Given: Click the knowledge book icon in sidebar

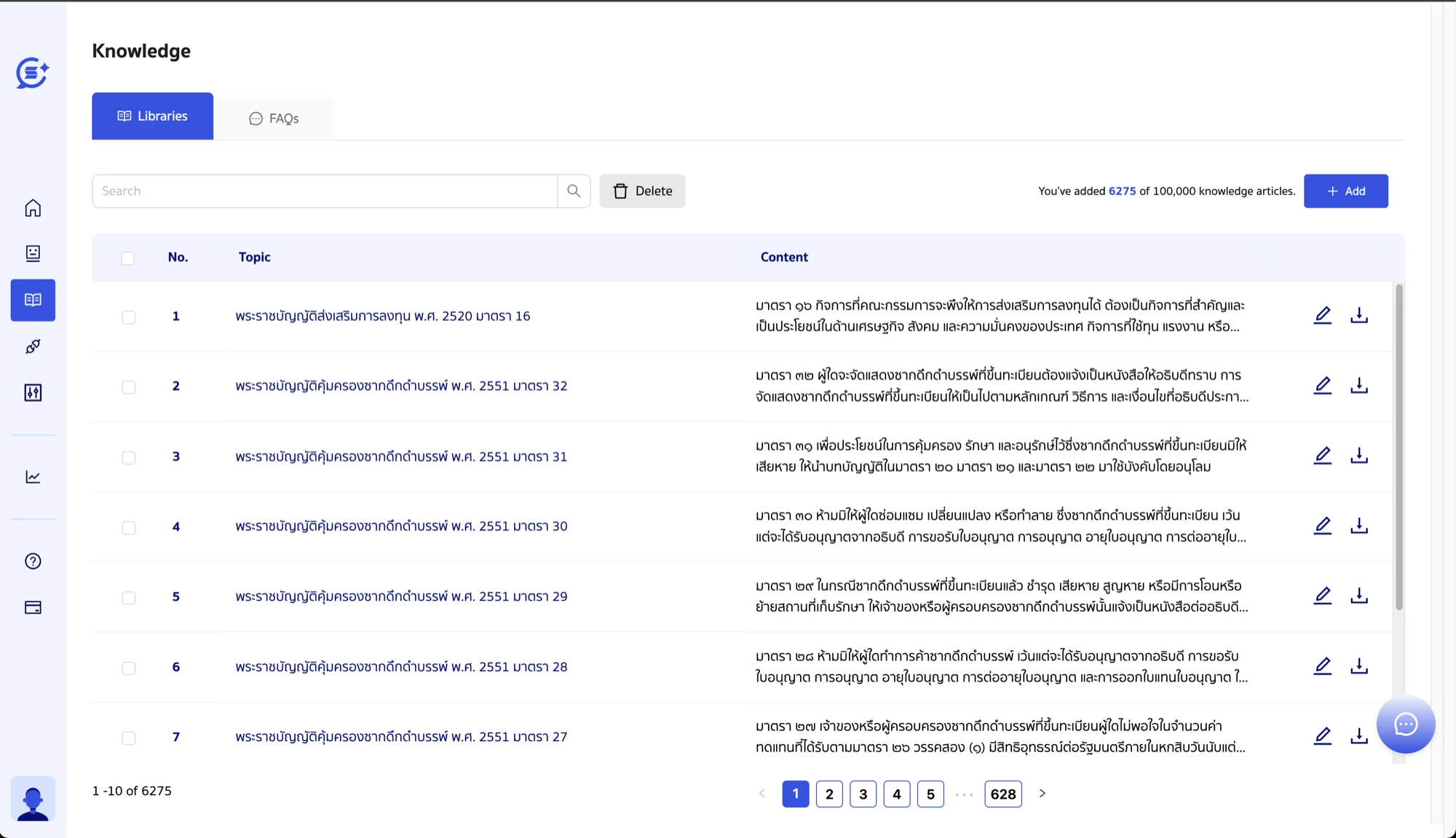Looking at the screenshot, I should pyautogui.click(x=33, y=300).
